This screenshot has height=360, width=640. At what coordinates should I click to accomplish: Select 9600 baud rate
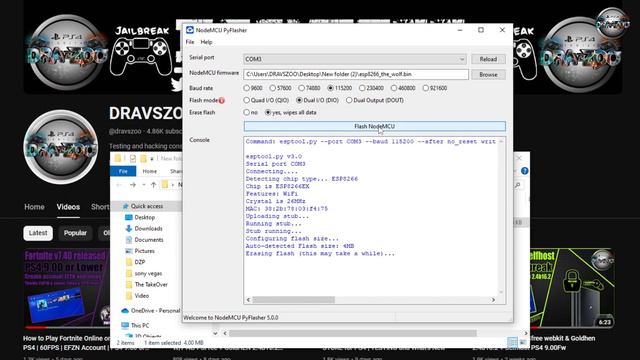pos(253,88)
